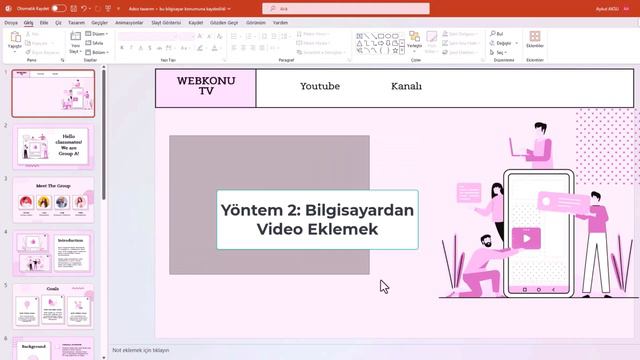This screenshot has height=360, width=640.
Task: Toggle the Otomatik Kaydet autosave switch
Action: click(59, 8)
